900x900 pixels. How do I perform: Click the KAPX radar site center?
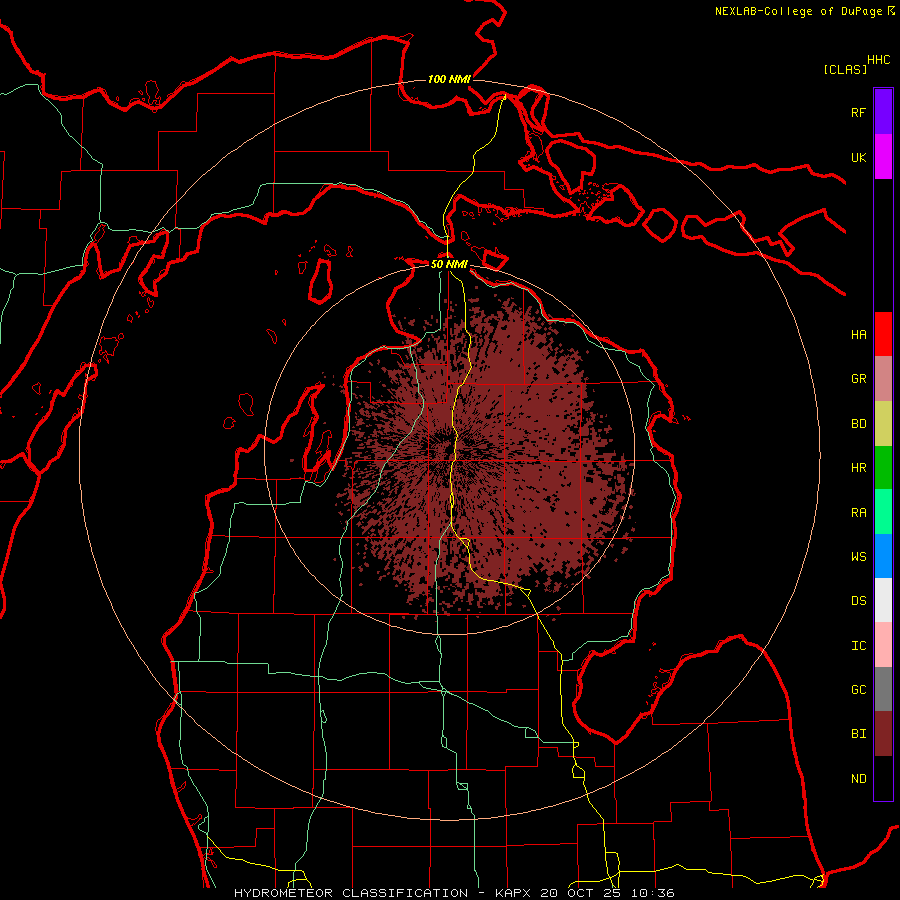pos(449,449)
